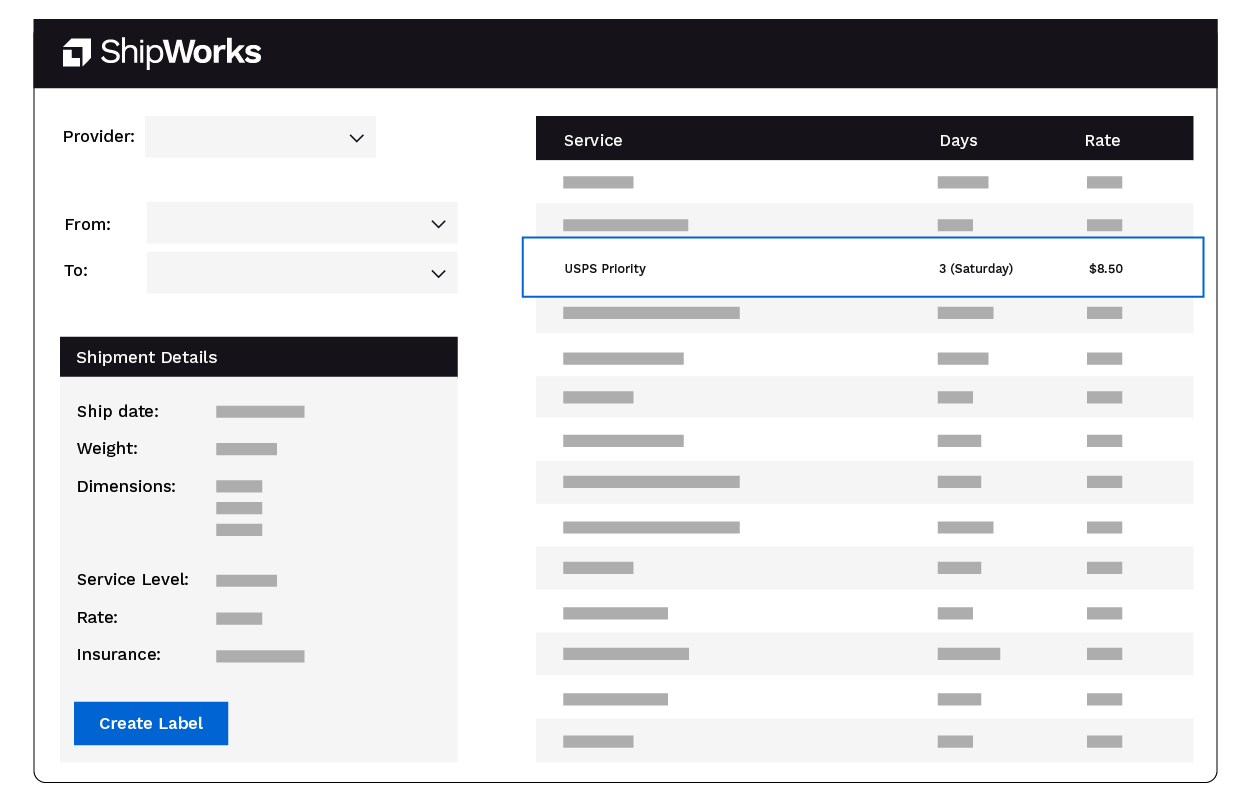Click the Shipment Details panel header
1251x802 pixels.
pos(258,357)
